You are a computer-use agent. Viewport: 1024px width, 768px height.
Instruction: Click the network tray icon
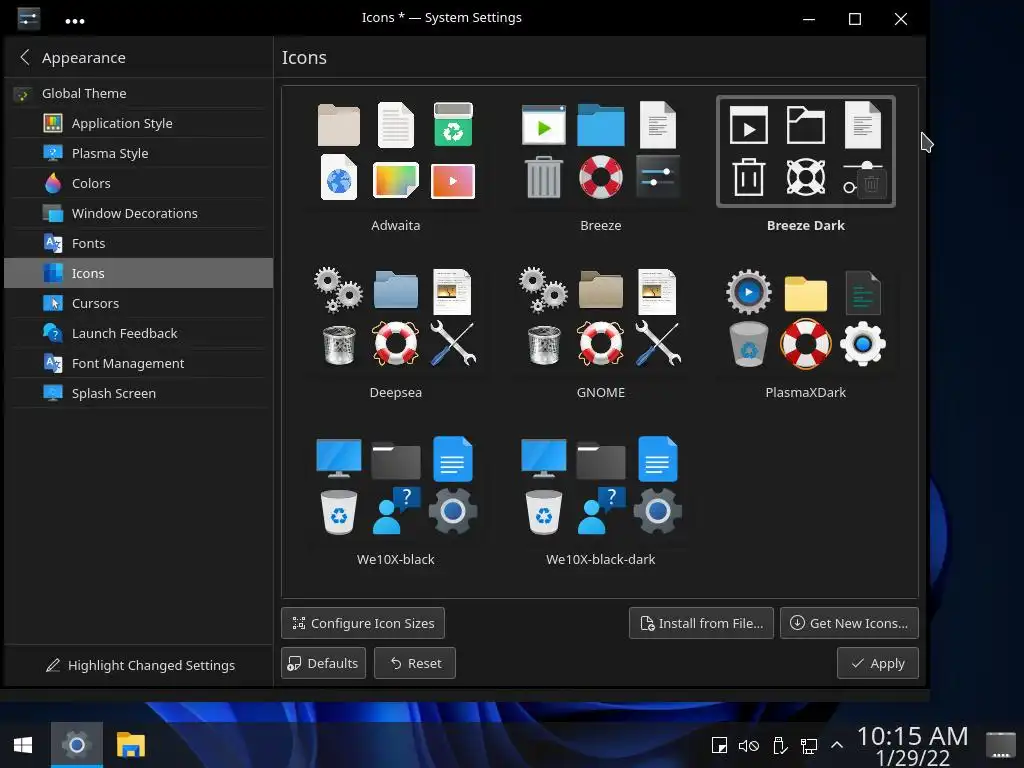coord(808,745)
